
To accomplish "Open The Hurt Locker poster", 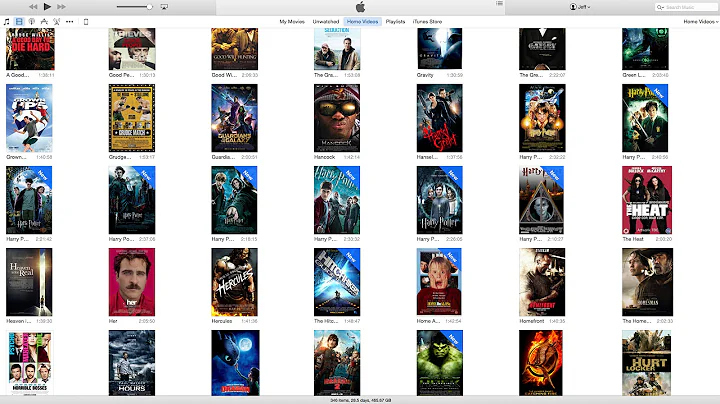I will 647,363.
